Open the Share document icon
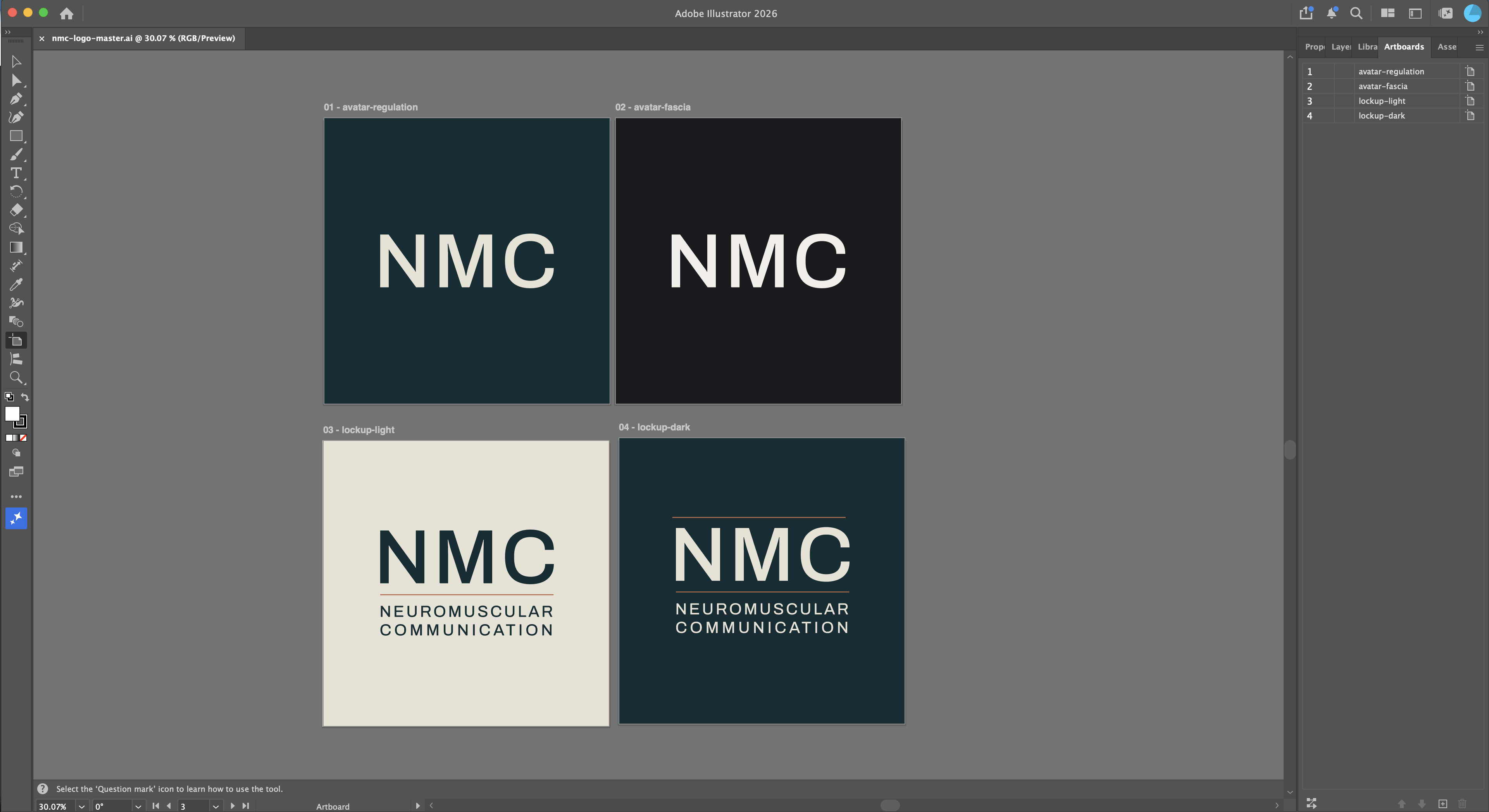 (x=1306, y=13)
